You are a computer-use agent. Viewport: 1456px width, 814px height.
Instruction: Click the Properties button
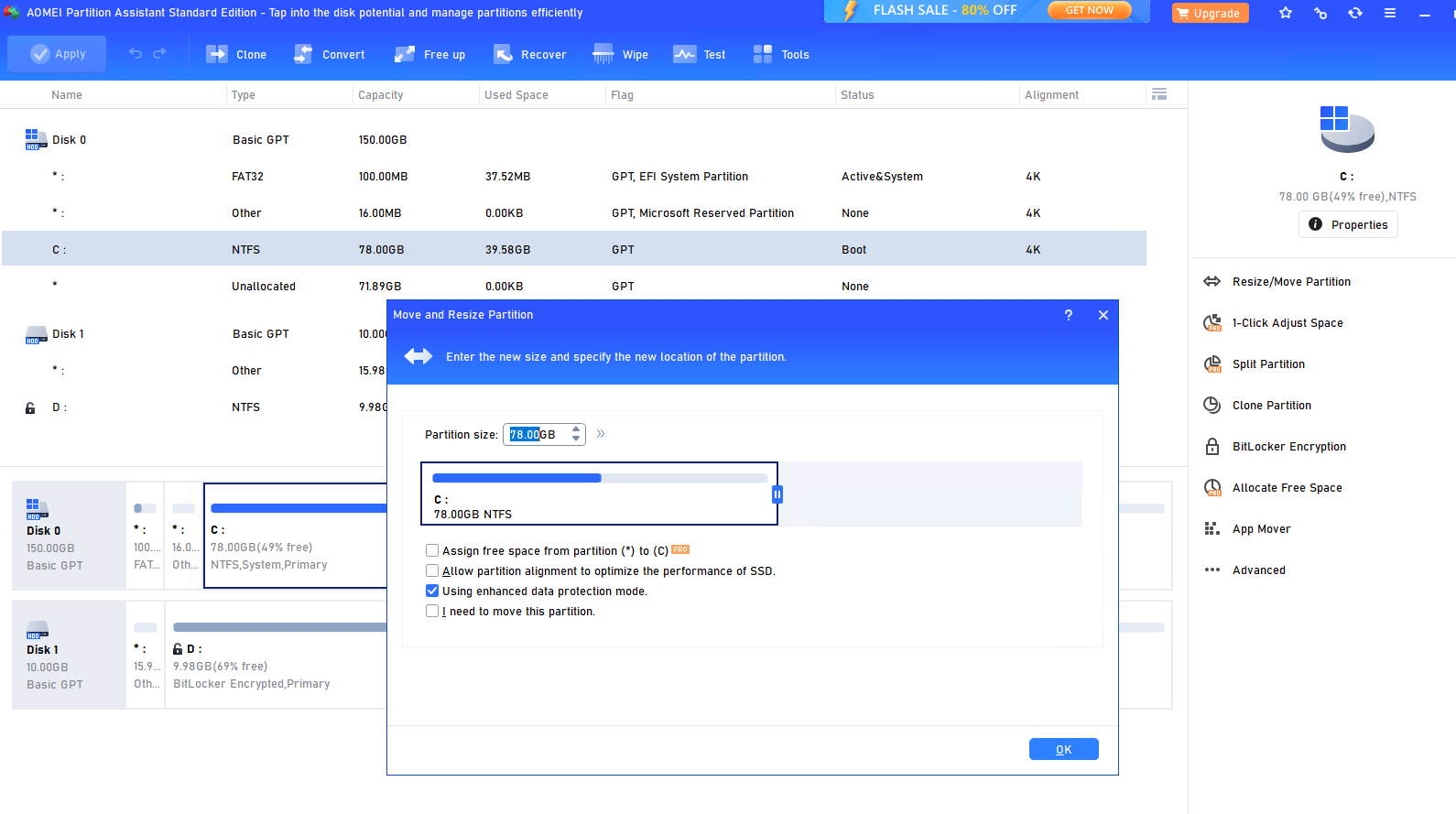tap(1348, 224)
